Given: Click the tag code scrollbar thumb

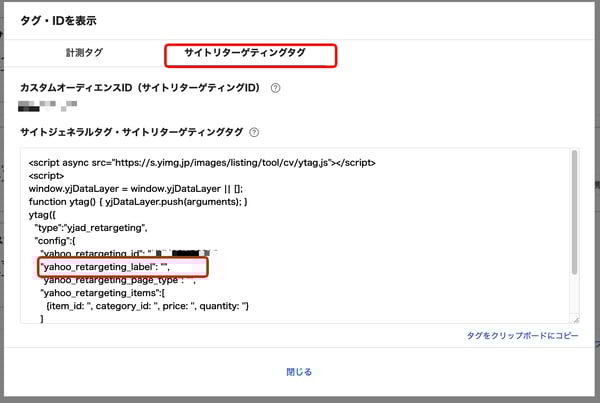Looking at the screenshot, I should 574,212.
